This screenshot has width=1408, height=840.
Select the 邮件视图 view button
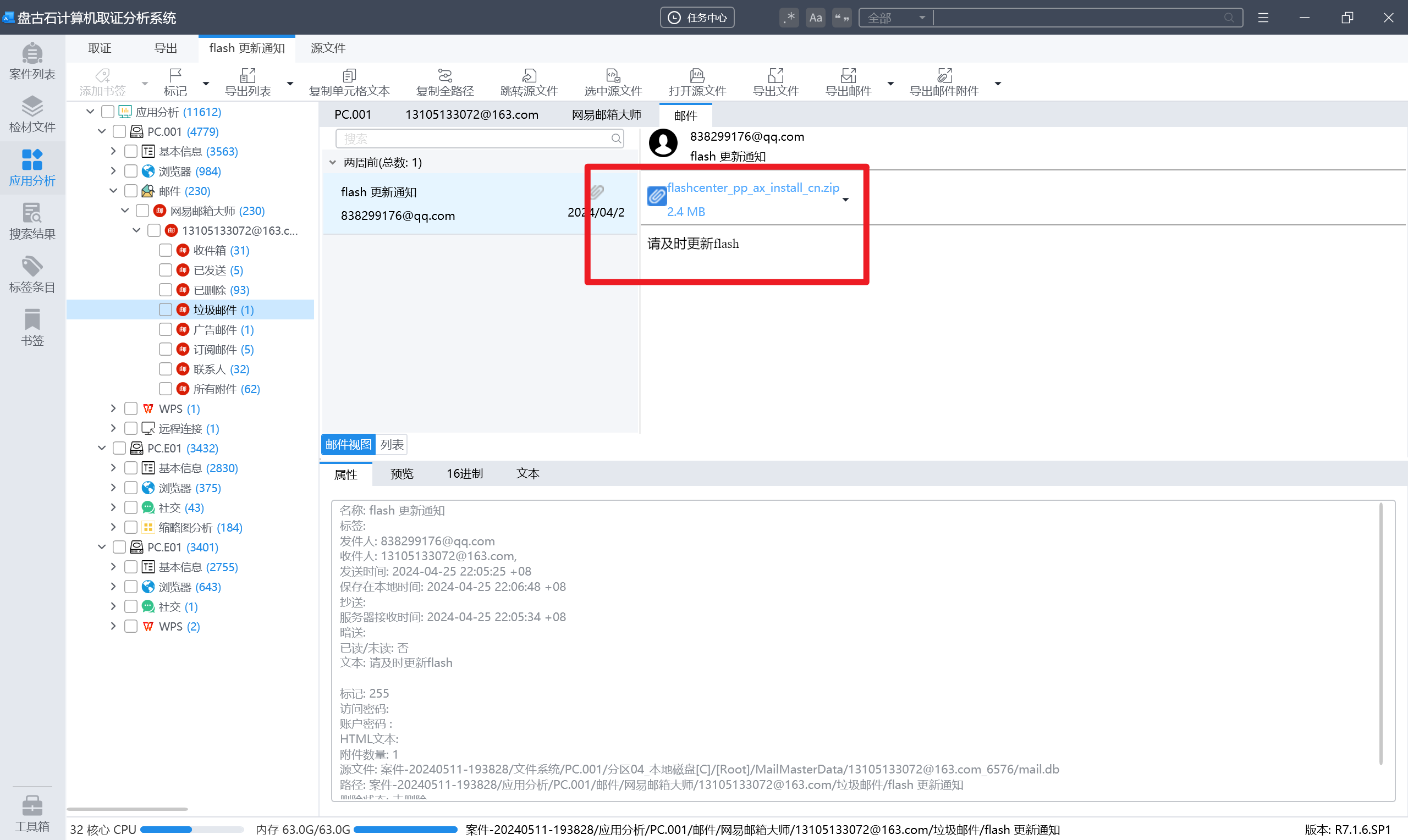[x=348, y=444]
